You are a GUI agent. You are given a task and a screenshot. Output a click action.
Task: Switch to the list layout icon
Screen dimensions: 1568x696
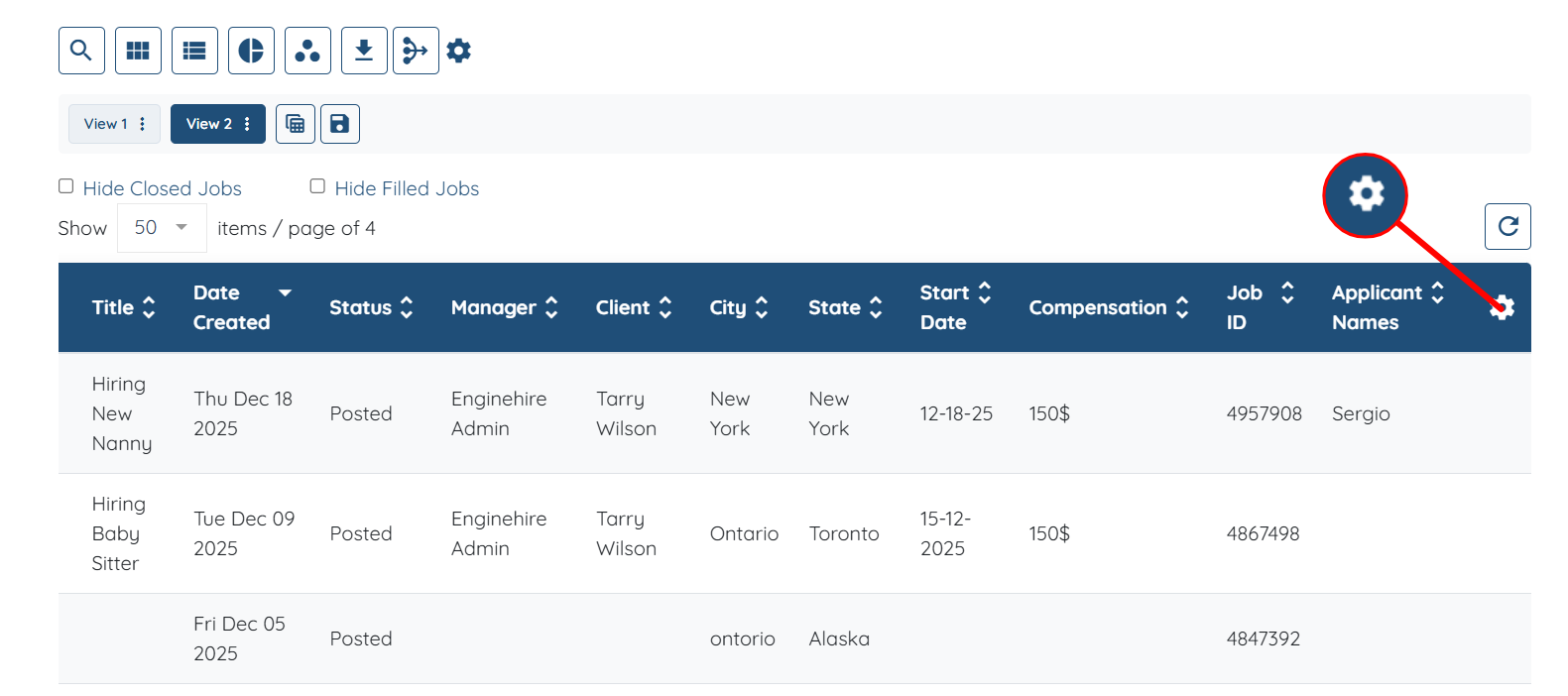[x=194, y=51]
